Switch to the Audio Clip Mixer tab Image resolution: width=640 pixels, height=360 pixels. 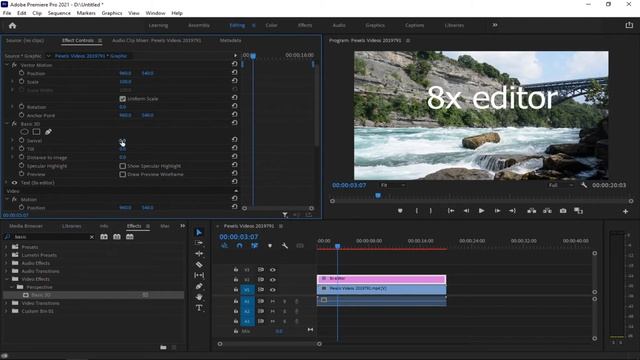(x=156, y=40)
